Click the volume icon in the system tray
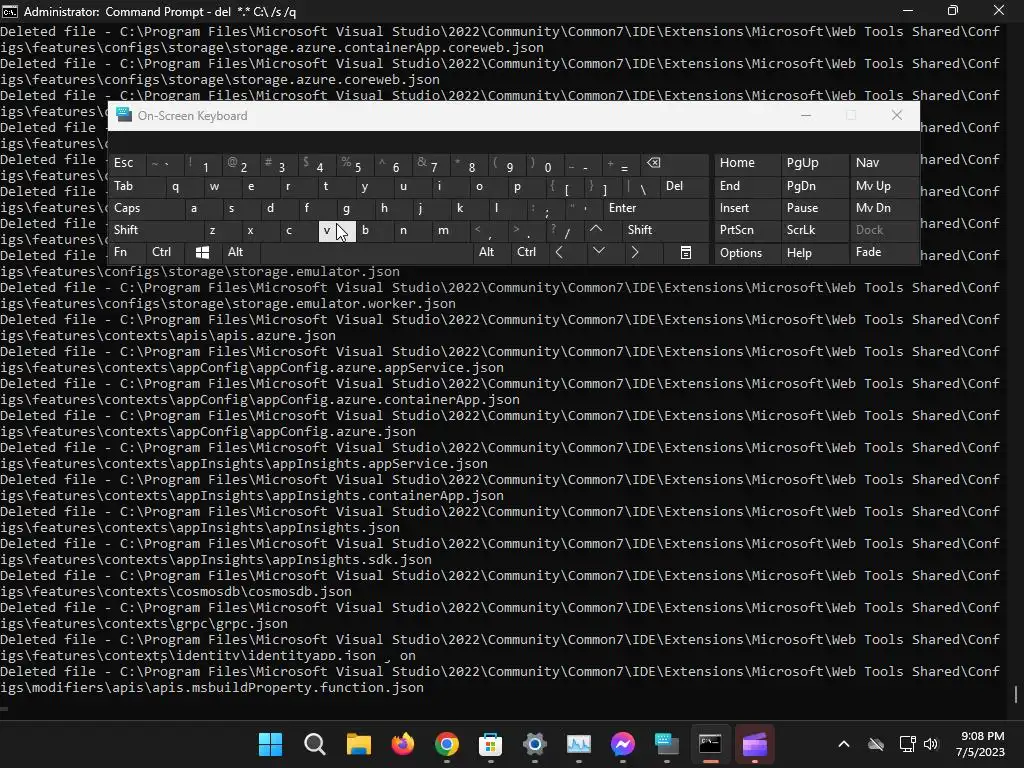 [x=931, y=744]
